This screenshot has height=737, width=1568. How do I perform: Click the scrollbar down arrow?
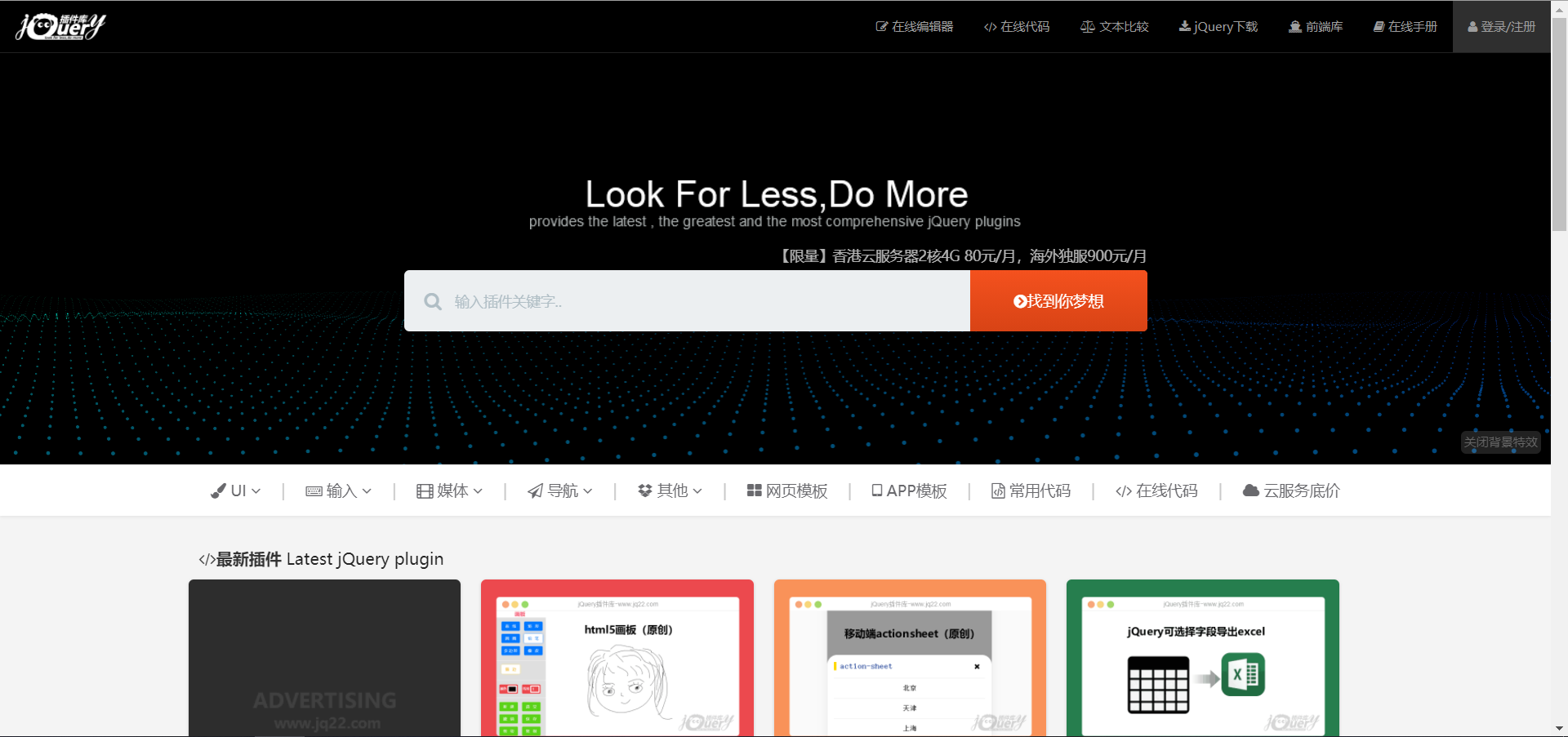pos(1559,729)
